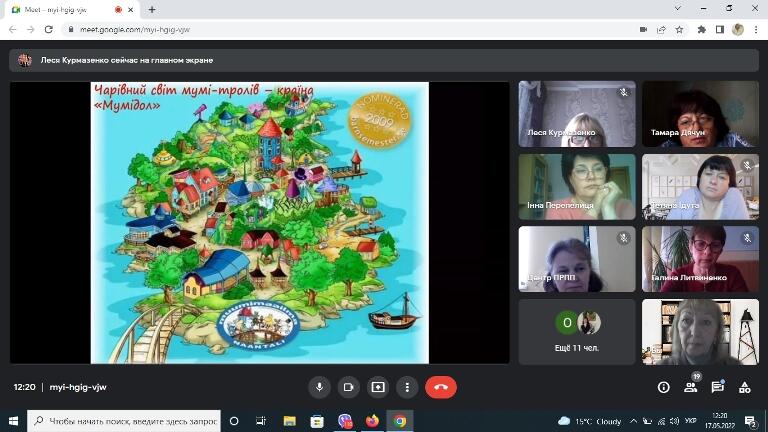The image size is (768, 432).
Task: Select Тетяна Ідута video tile
Action: point(700,187)
